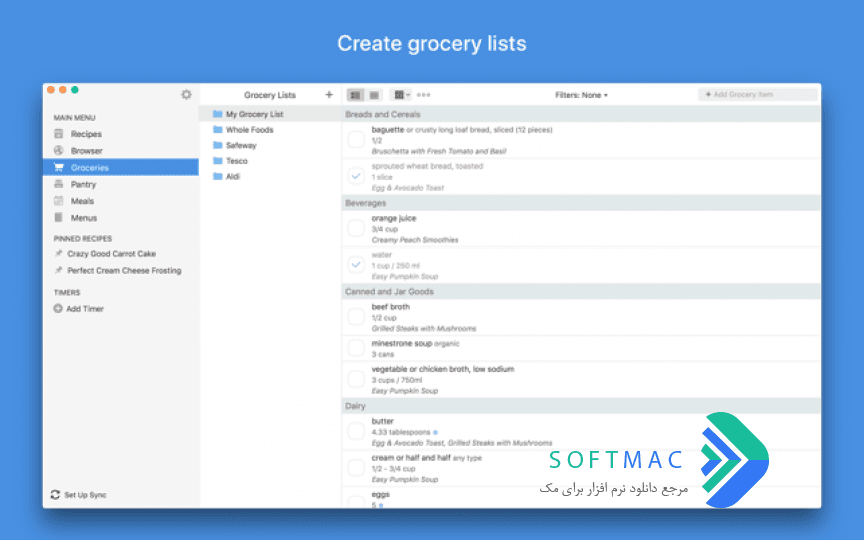Screen dimensions: 864x540
Task: Check off vegetable or chicken broth item
Action: pyautogui.click(x=356, y=380)
